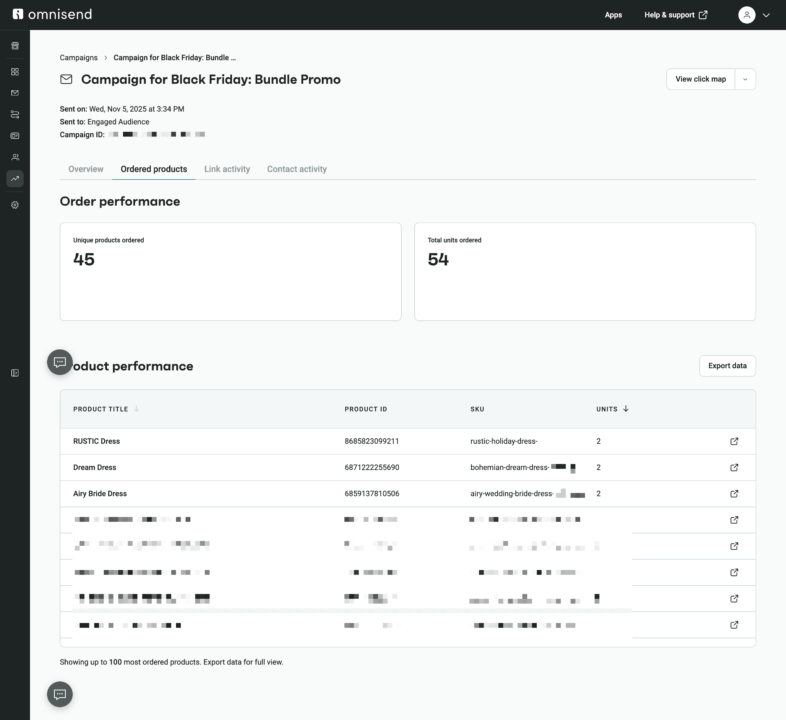
Task: Select the Contact activity tab
Action: [297, 169]
